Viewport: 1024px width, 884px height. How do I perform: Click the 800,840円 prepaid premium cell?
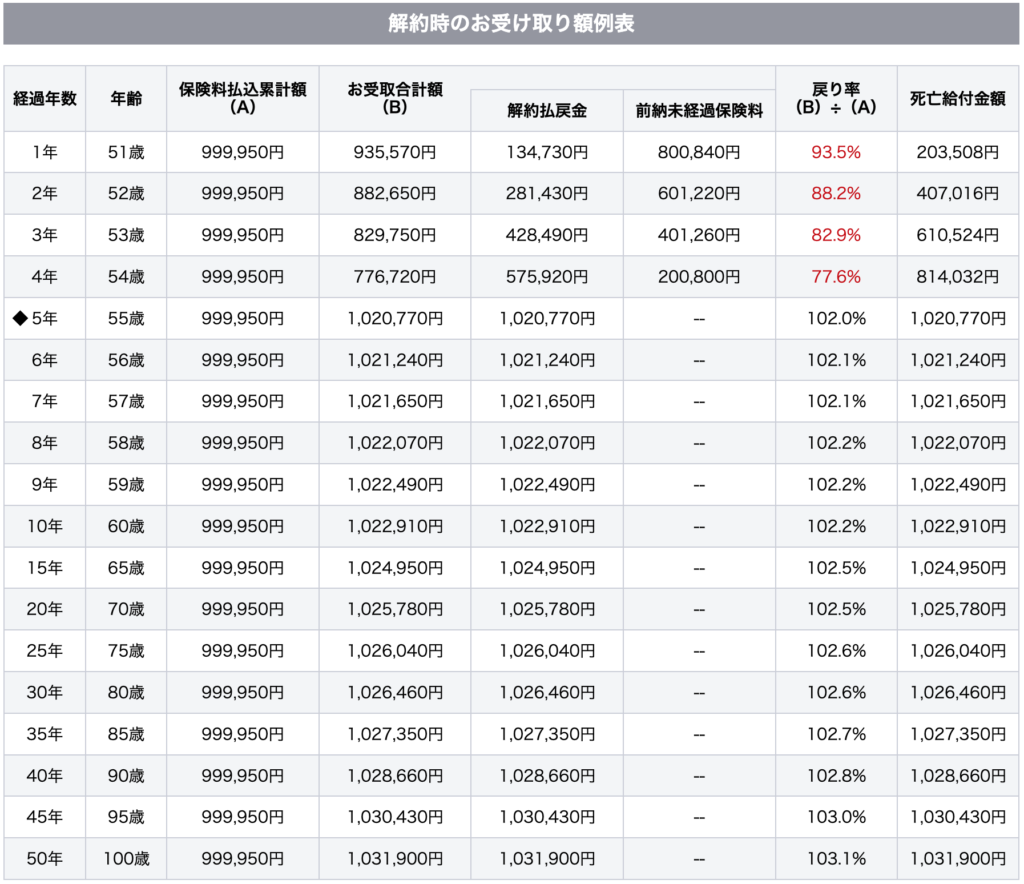tap(699, 152)
